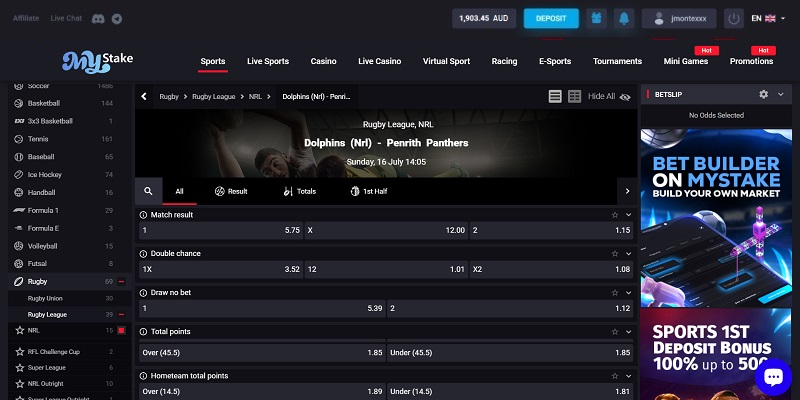Open the Live Chat link
This screenshot has height=400, width=800.
66,18
